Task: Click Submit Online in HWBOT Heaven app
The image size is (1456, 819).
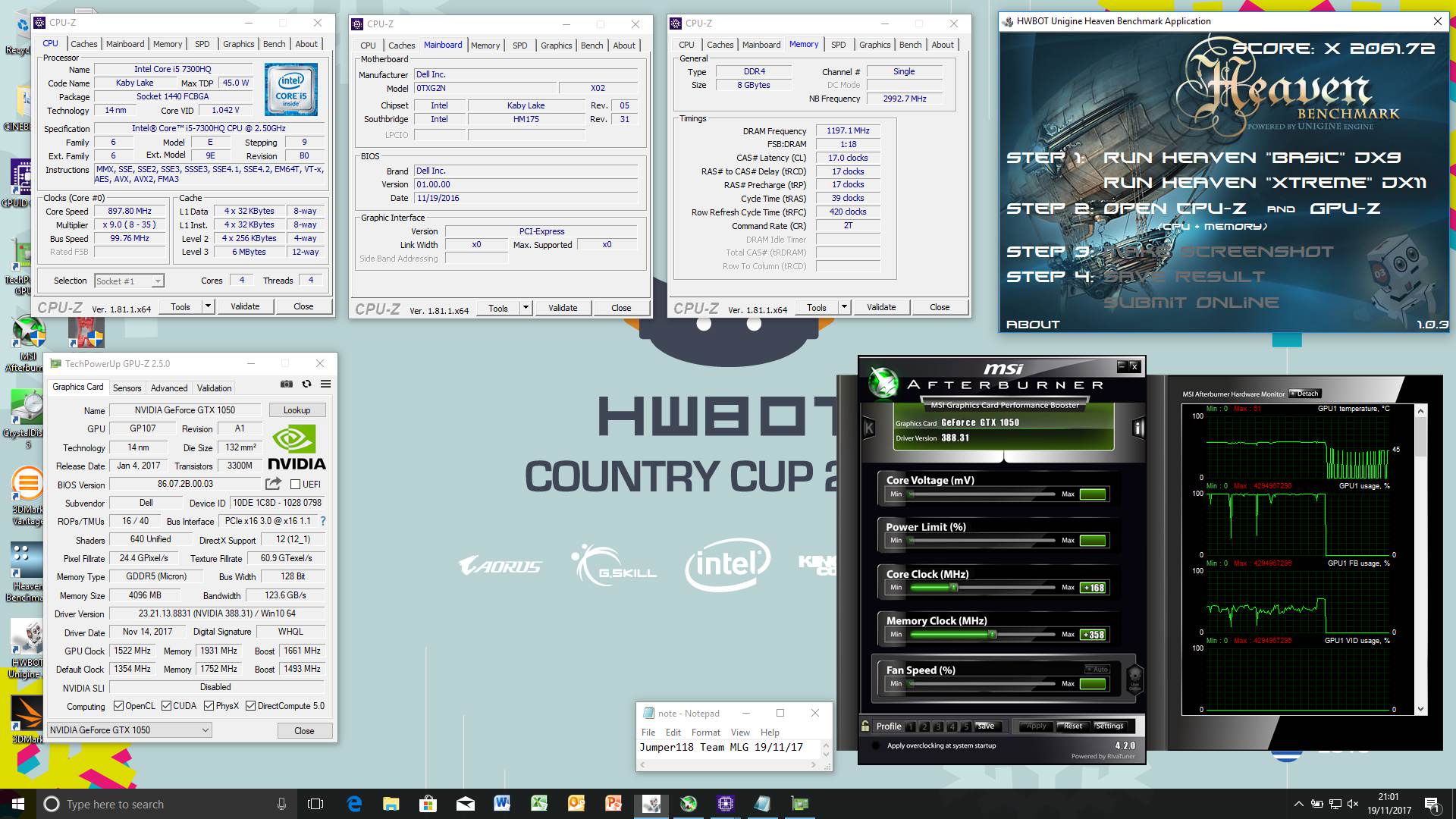Action: [1191, 303]
